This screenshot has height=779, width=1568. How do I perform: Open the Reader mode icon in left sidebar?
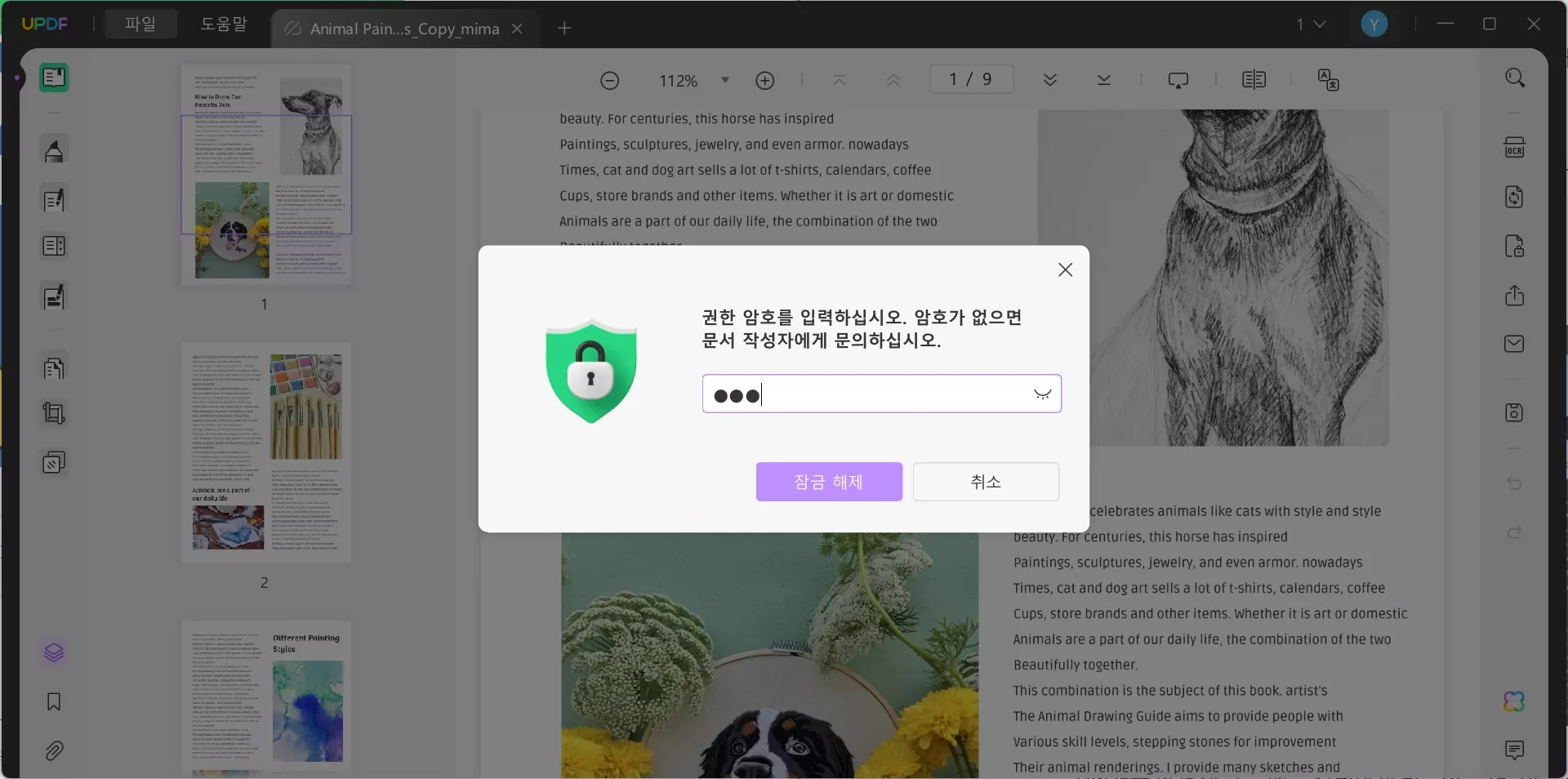(x=54, y=78)
